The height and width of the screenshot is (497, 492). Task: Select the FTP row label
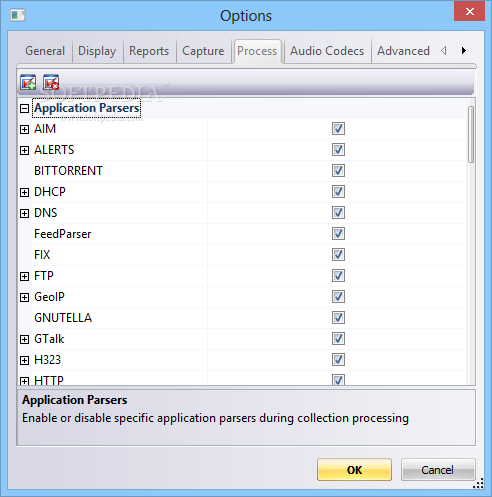click(44, 276)
